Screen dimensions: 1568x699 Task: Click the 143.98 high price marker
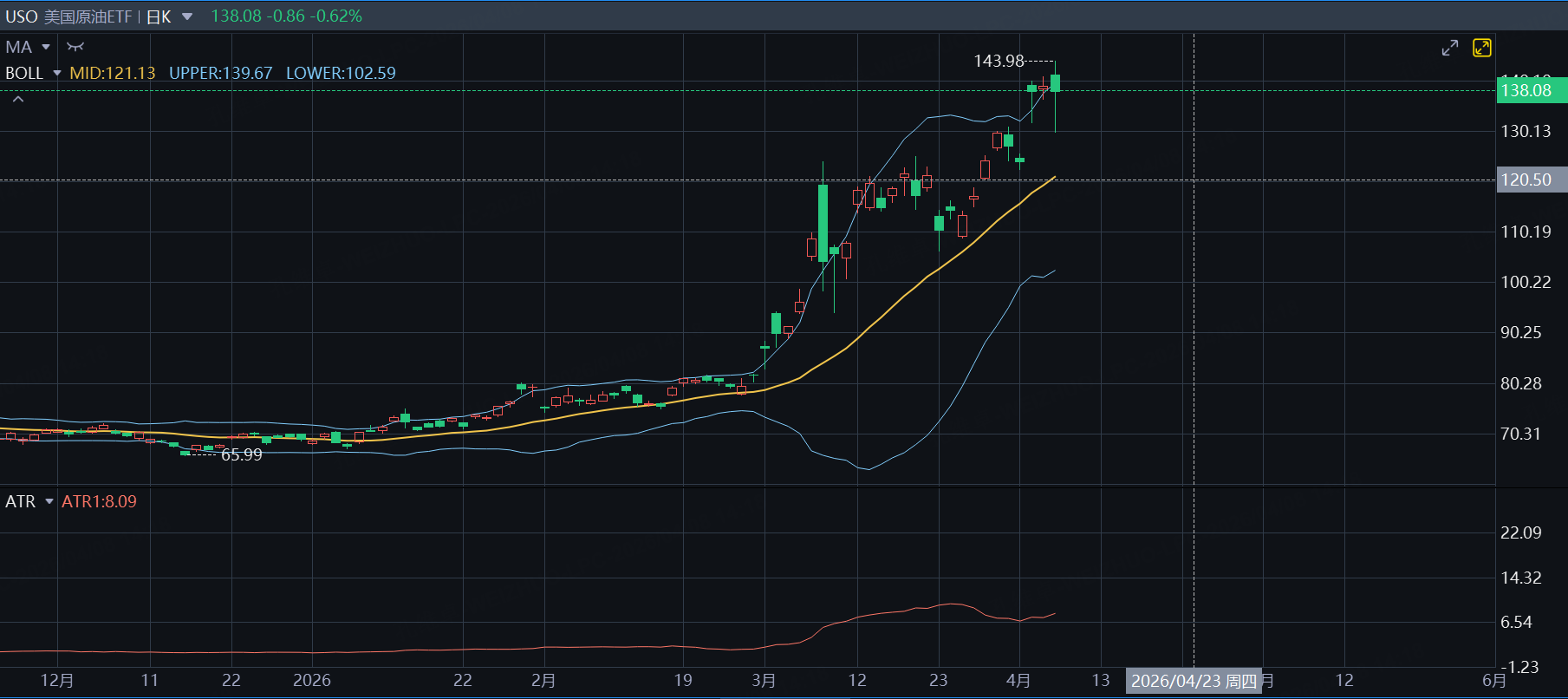click(x=999, y=61)
